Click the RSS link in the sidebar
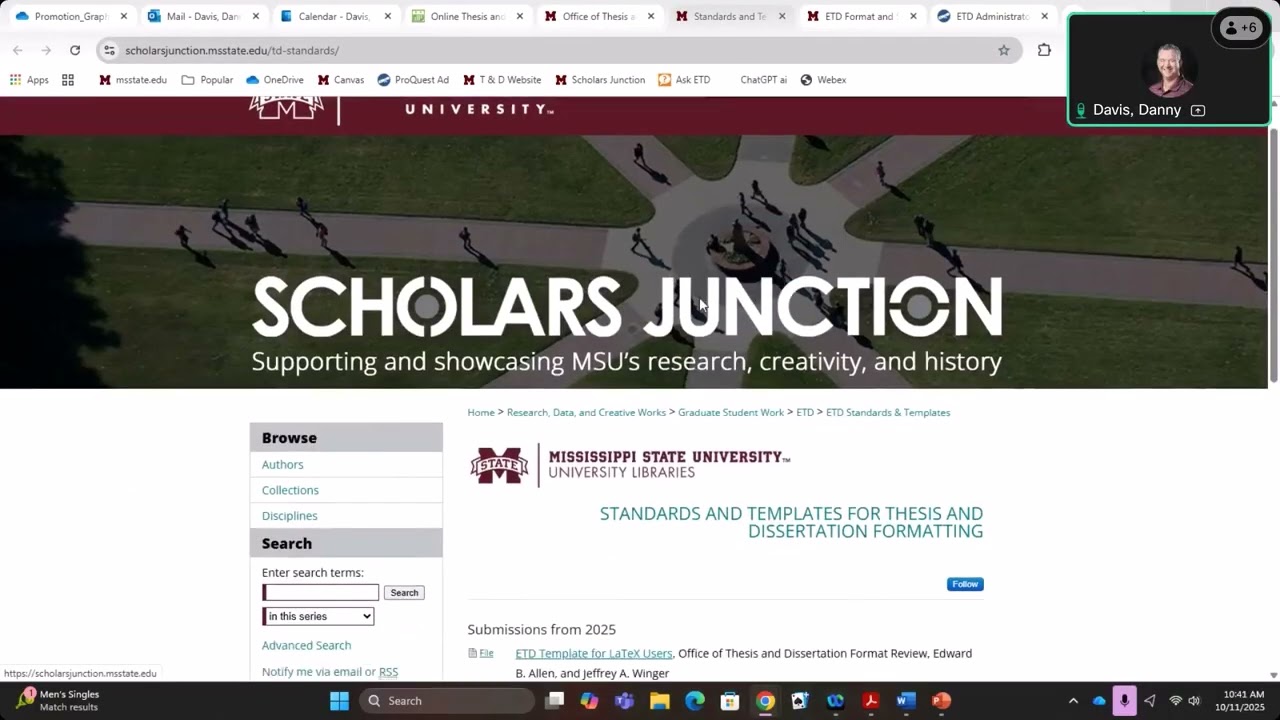 tap(388, 672)
